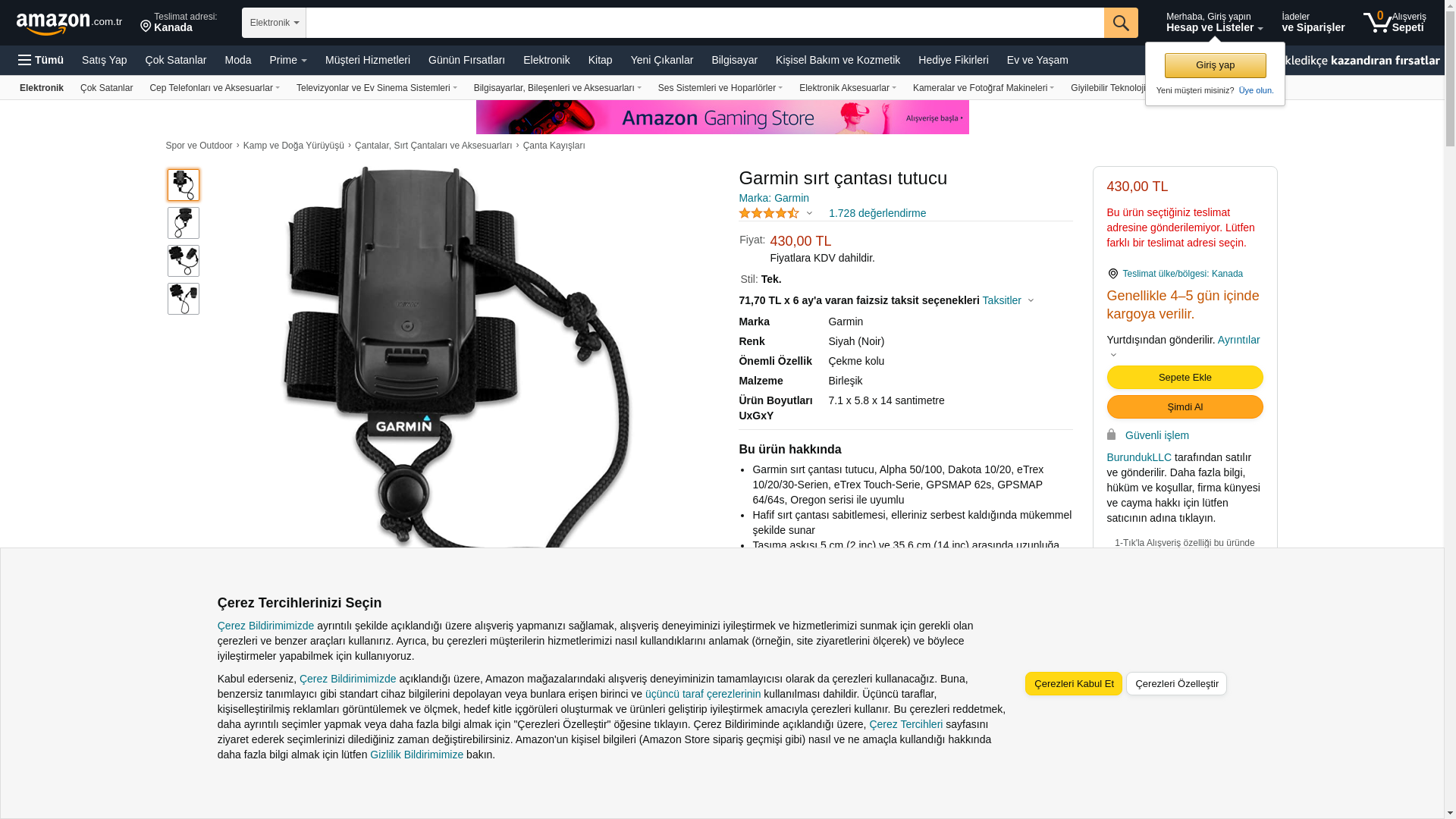The height and width of the screenshot is (819, 1456).
Task: Click the search magnifier button
Action: [x=1121, y=23]
